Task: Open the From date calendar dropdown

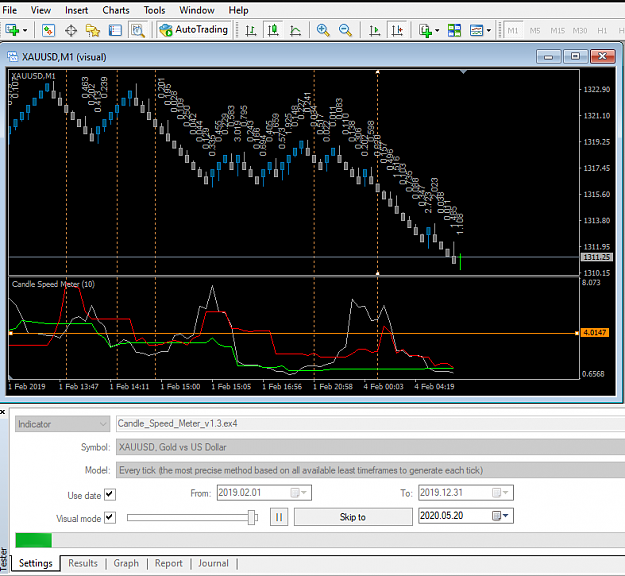Action: click(299, 493)
